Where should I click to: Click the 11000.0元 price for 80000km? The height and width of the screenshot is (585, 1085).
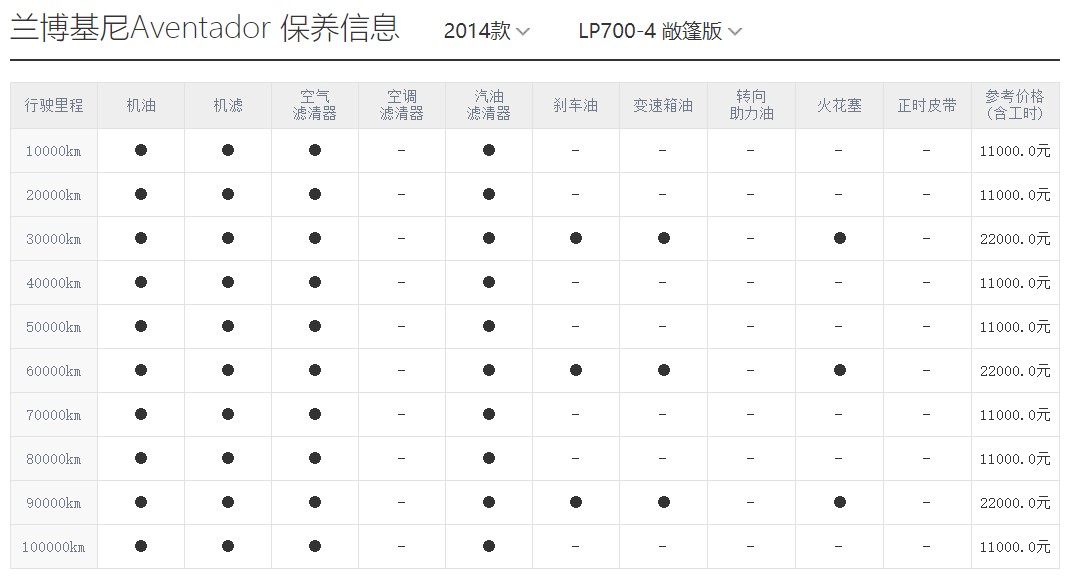tap(1015, 459)
